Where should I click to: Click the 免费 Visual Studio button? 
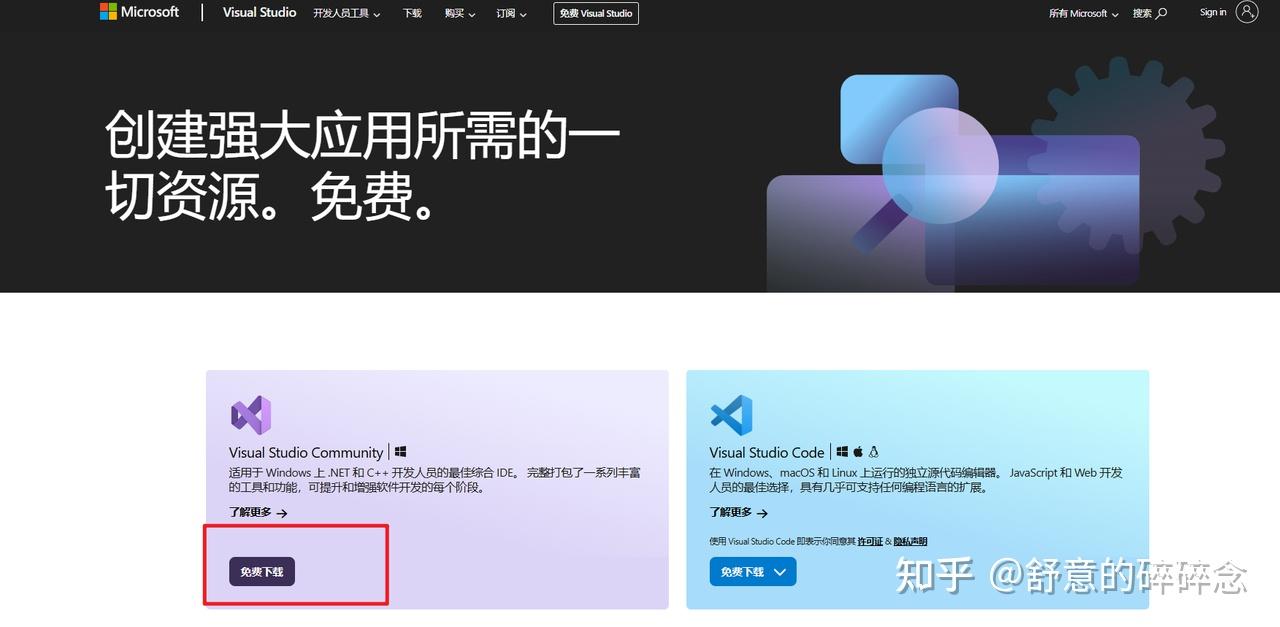[596, 13]
